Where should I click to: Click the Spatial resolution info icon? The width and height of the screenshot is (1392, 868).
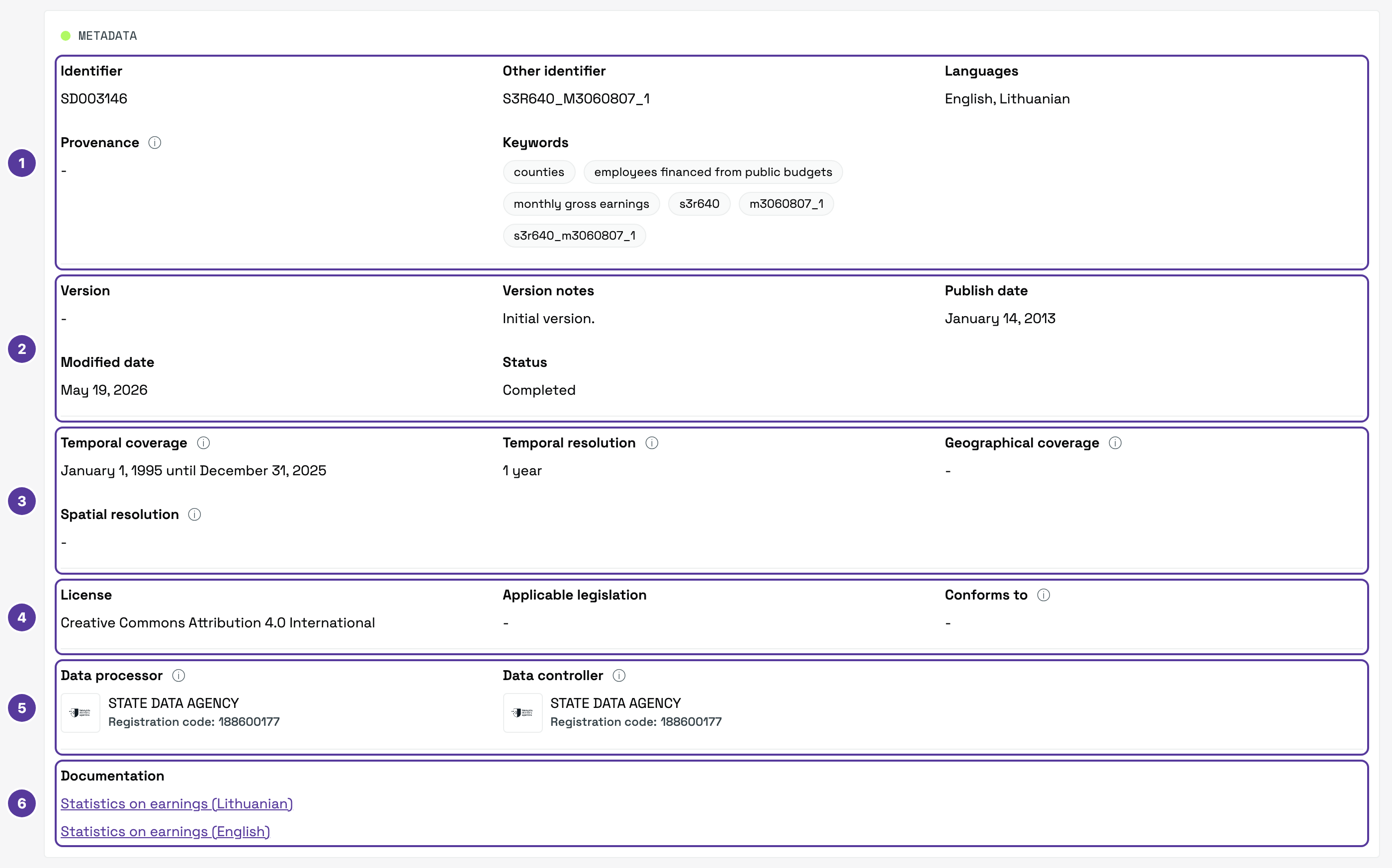click(x=194, y=515)
